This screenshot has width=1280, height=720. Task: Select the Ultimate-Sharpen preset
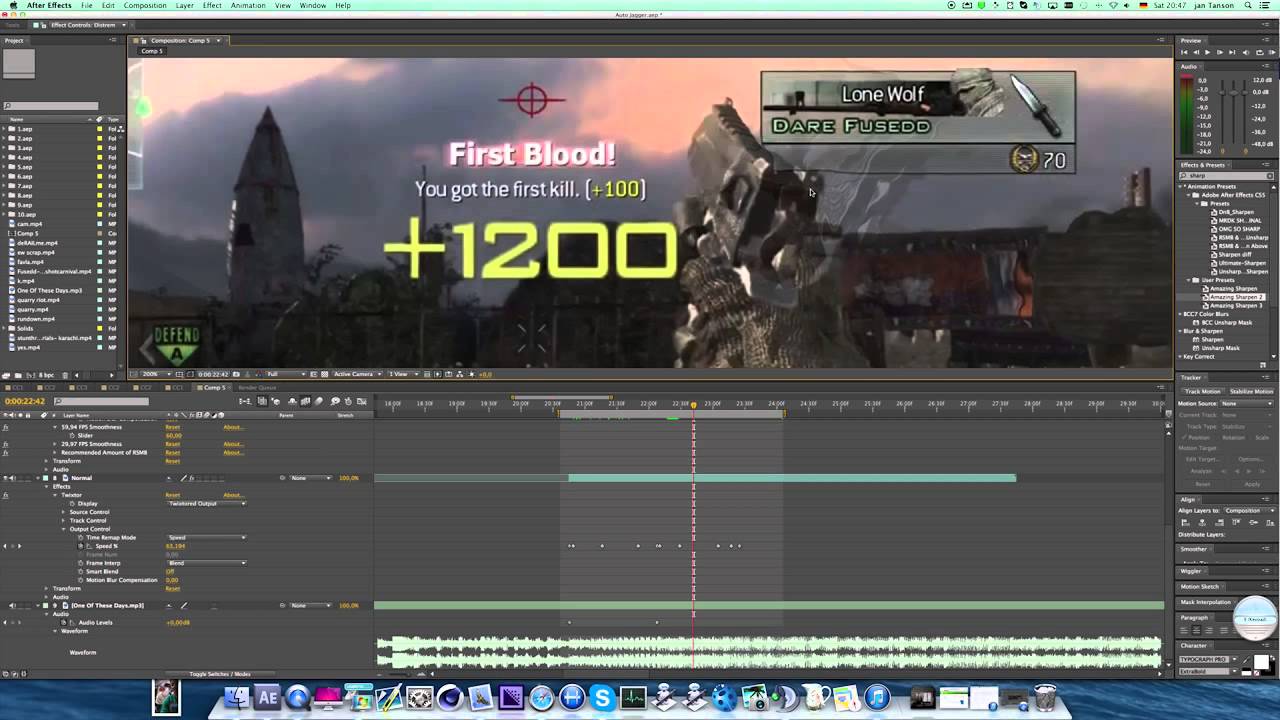[x=1238, y=263]
